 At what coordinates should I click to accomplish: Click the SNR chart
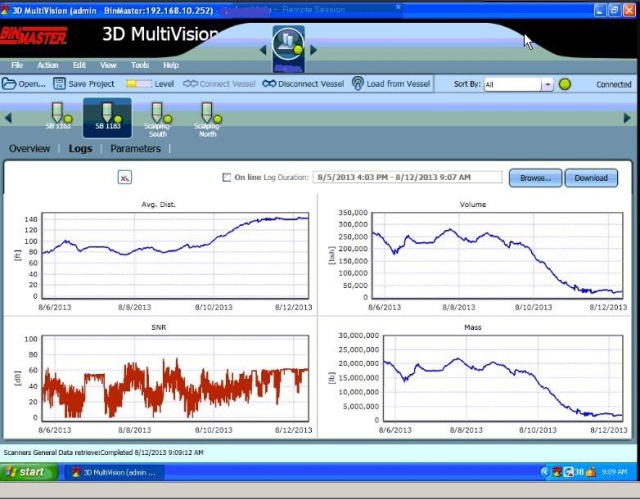(x=175, y=378)
